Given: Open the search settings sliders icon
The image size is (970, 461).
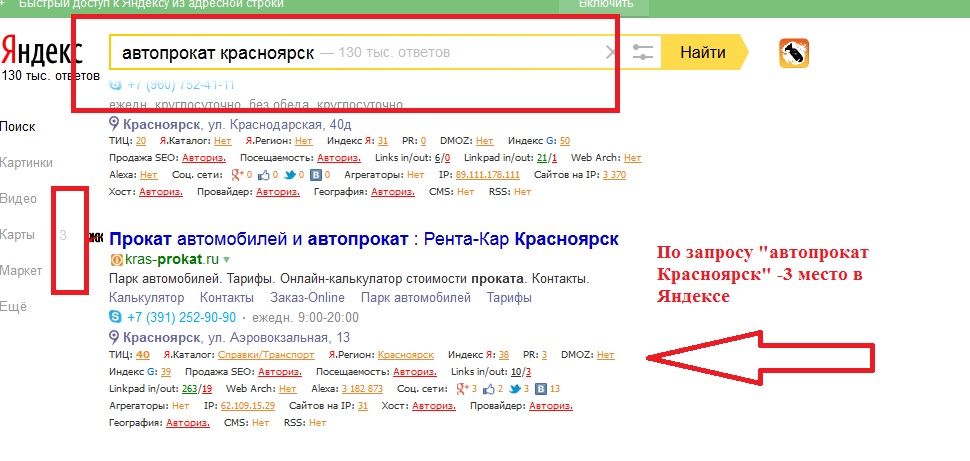Looking at the screenshot, I should click(643, 53).
